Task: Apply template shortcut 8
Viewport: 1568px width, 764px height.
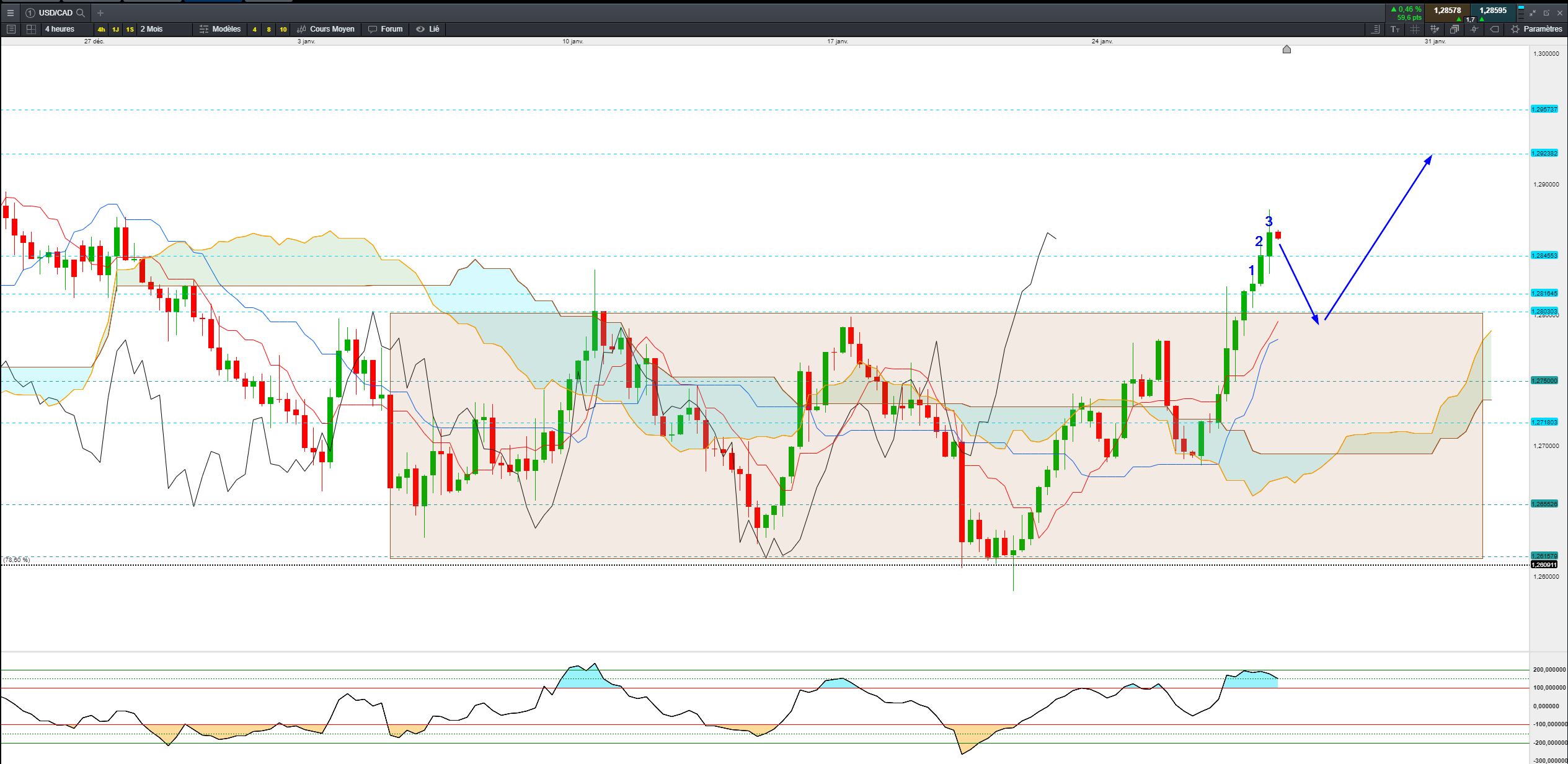Action: click(268, 29)
